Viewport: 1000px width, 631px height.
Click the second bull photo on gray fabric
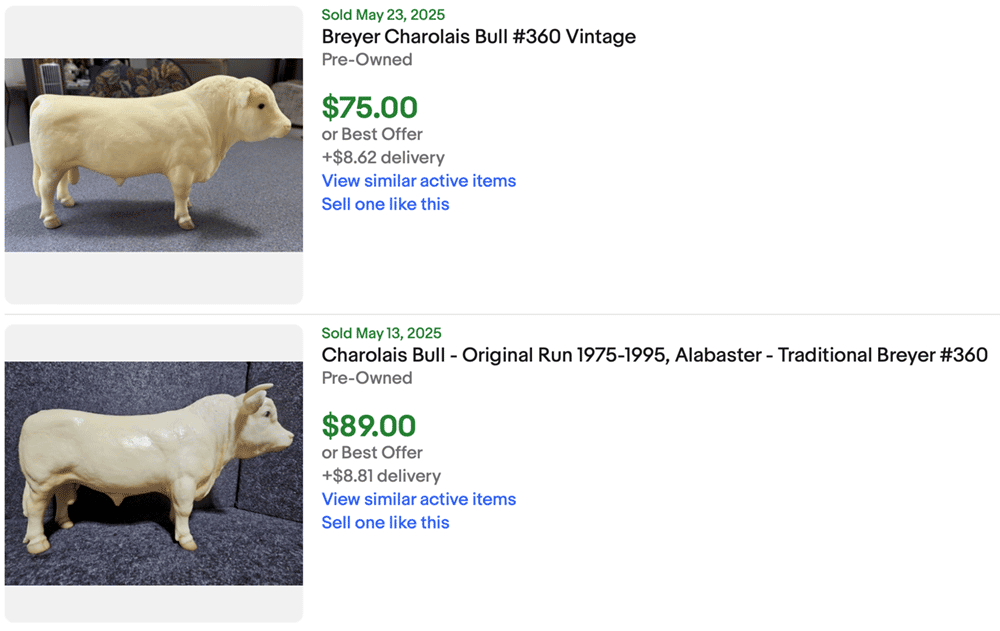pos(154,473)
